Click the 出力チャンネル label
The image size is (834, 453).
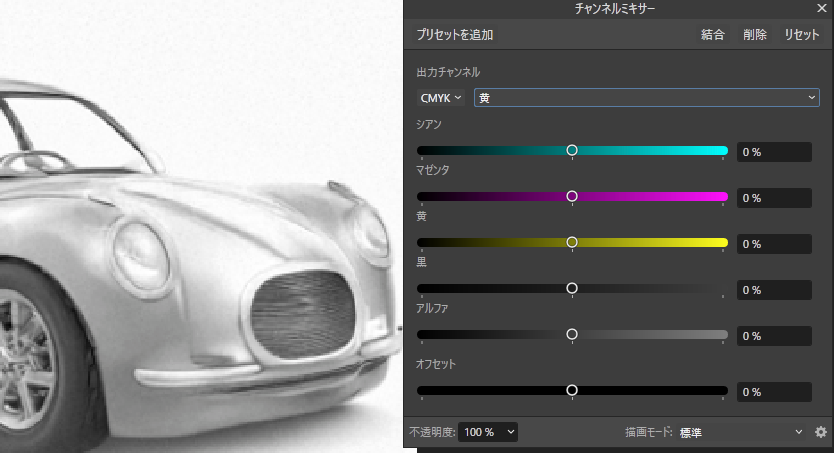[448, 72]
